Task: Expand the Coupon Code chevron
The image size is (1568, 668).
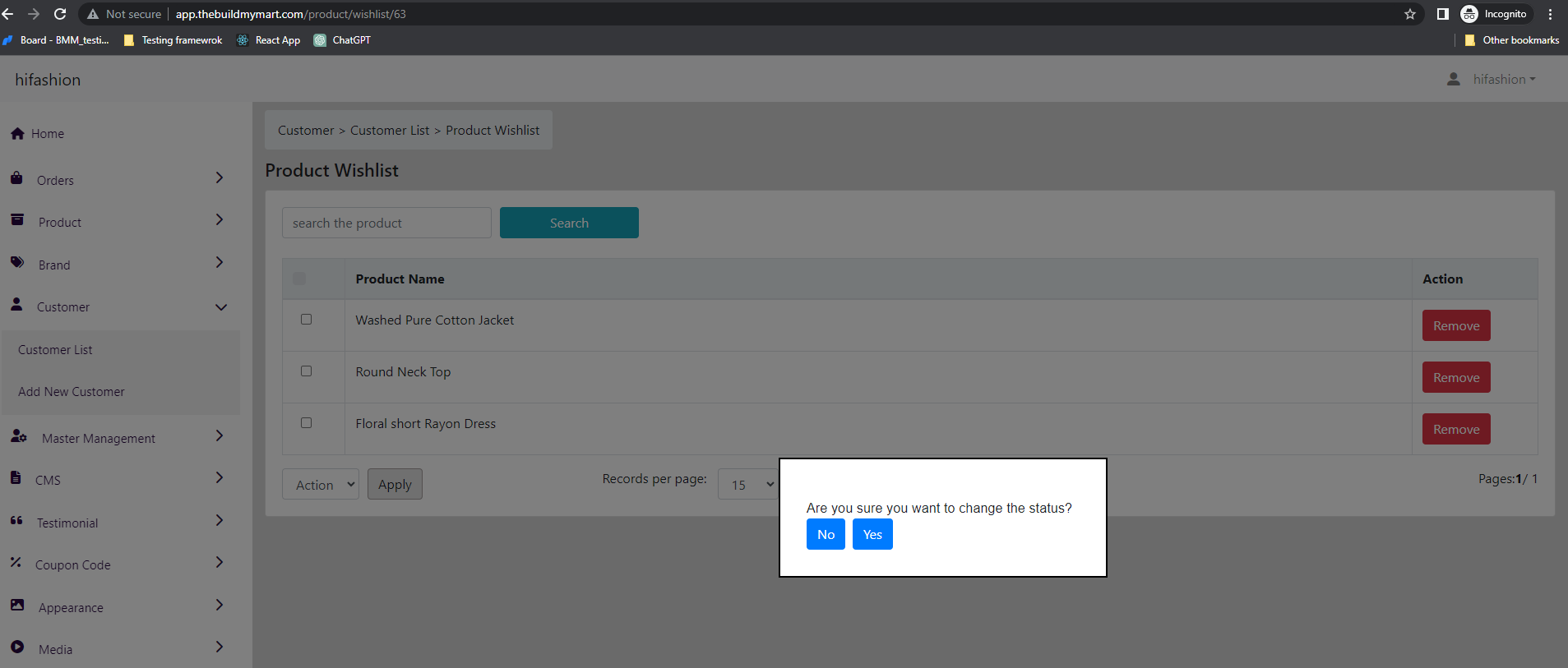Action: (x=220, y=562)
